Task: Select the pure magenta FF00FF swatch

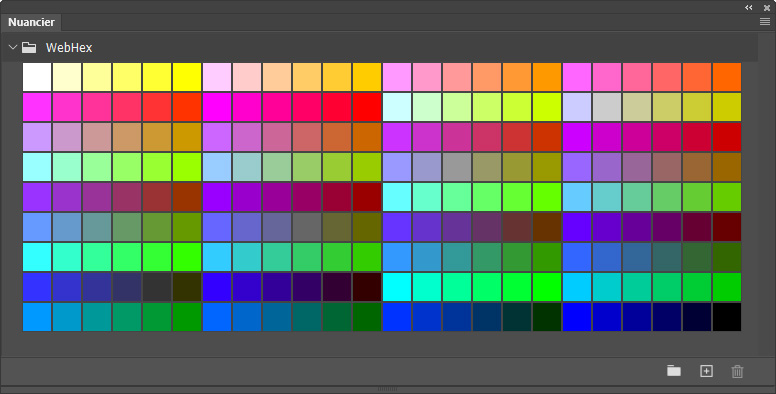Action: [217, 107]
